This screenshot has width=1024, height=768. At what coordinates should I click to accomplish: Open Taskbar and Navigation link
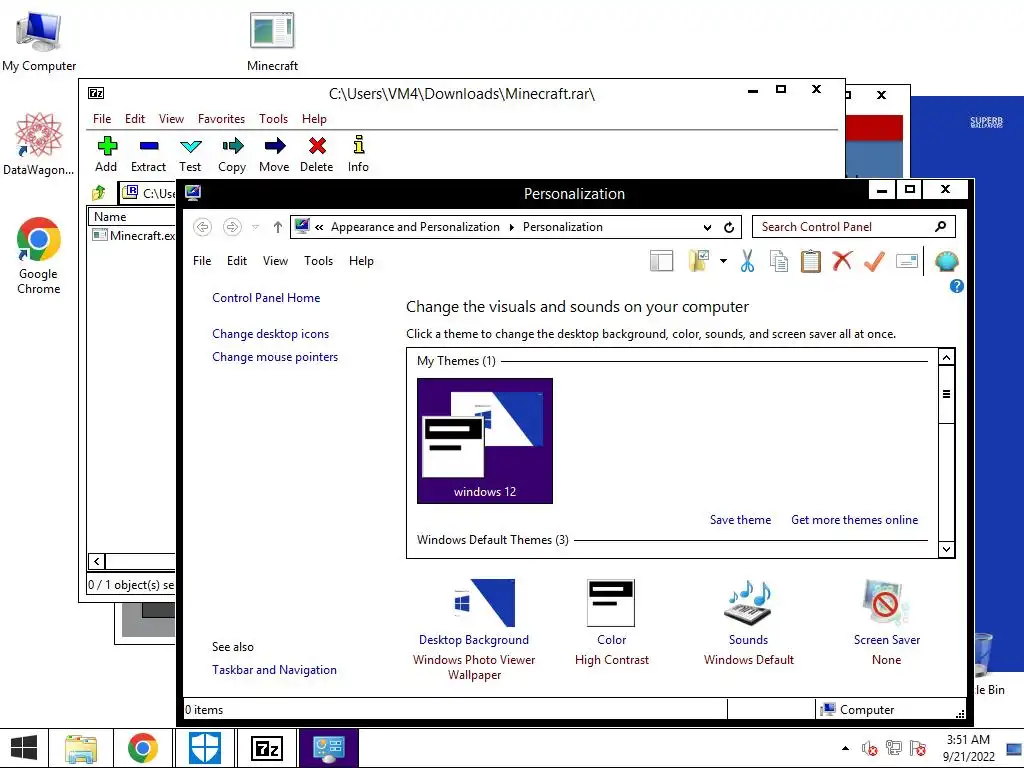274,670
